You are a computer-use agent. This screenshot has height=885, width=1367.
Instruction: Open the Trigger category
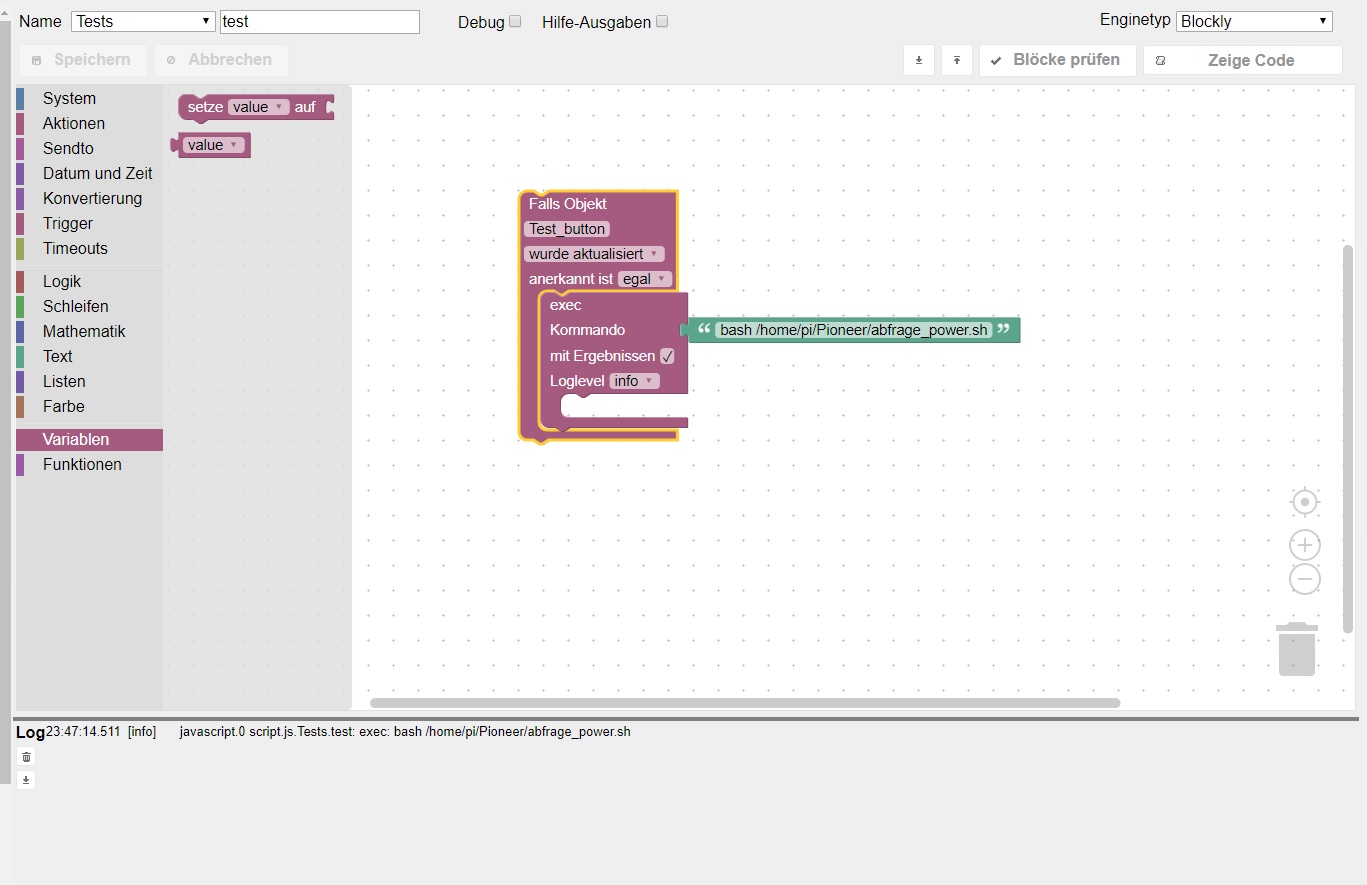pyautogui.click(x=89, y=223)
